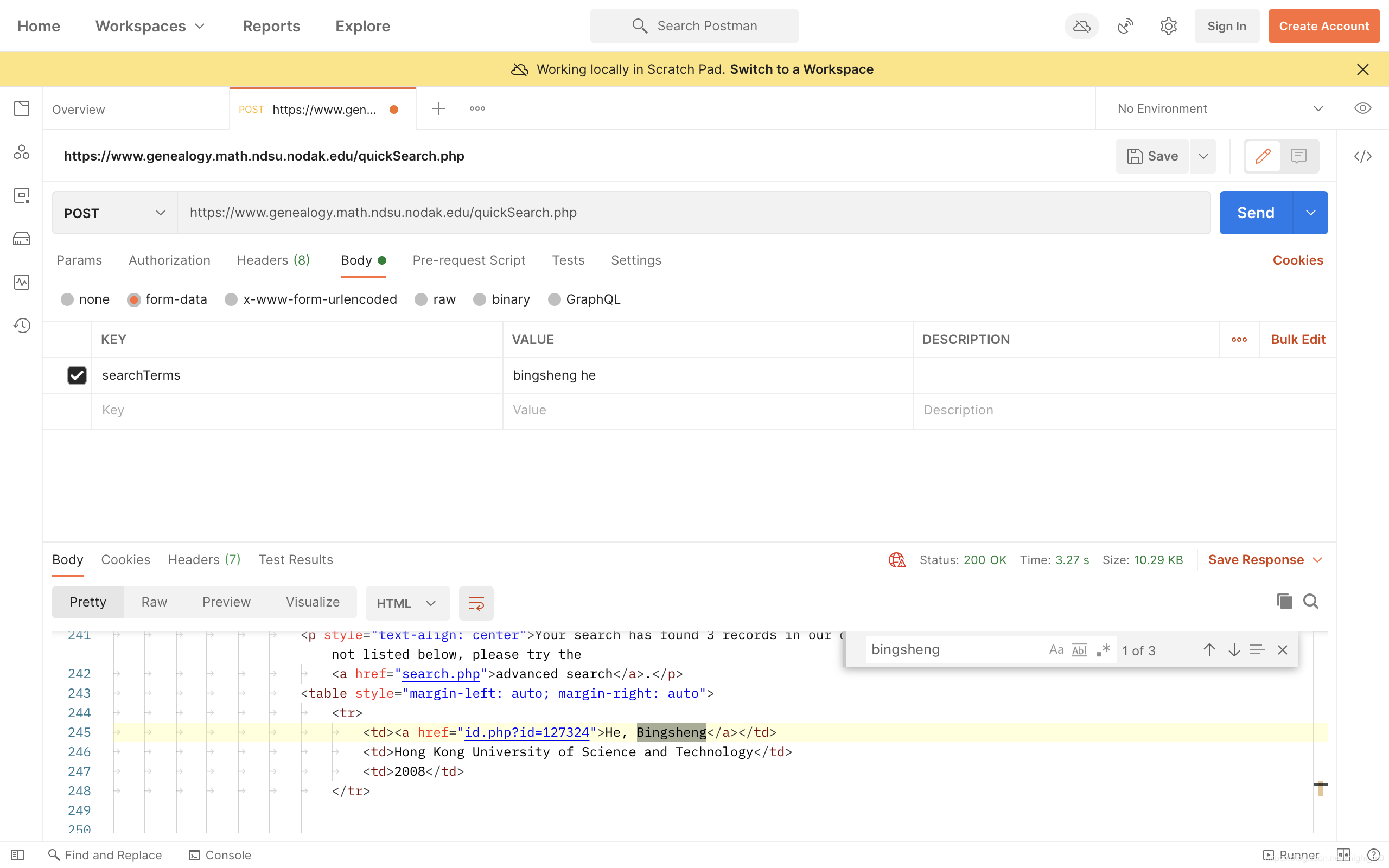
Task: Switch to the Params tab
Action: 79,260
